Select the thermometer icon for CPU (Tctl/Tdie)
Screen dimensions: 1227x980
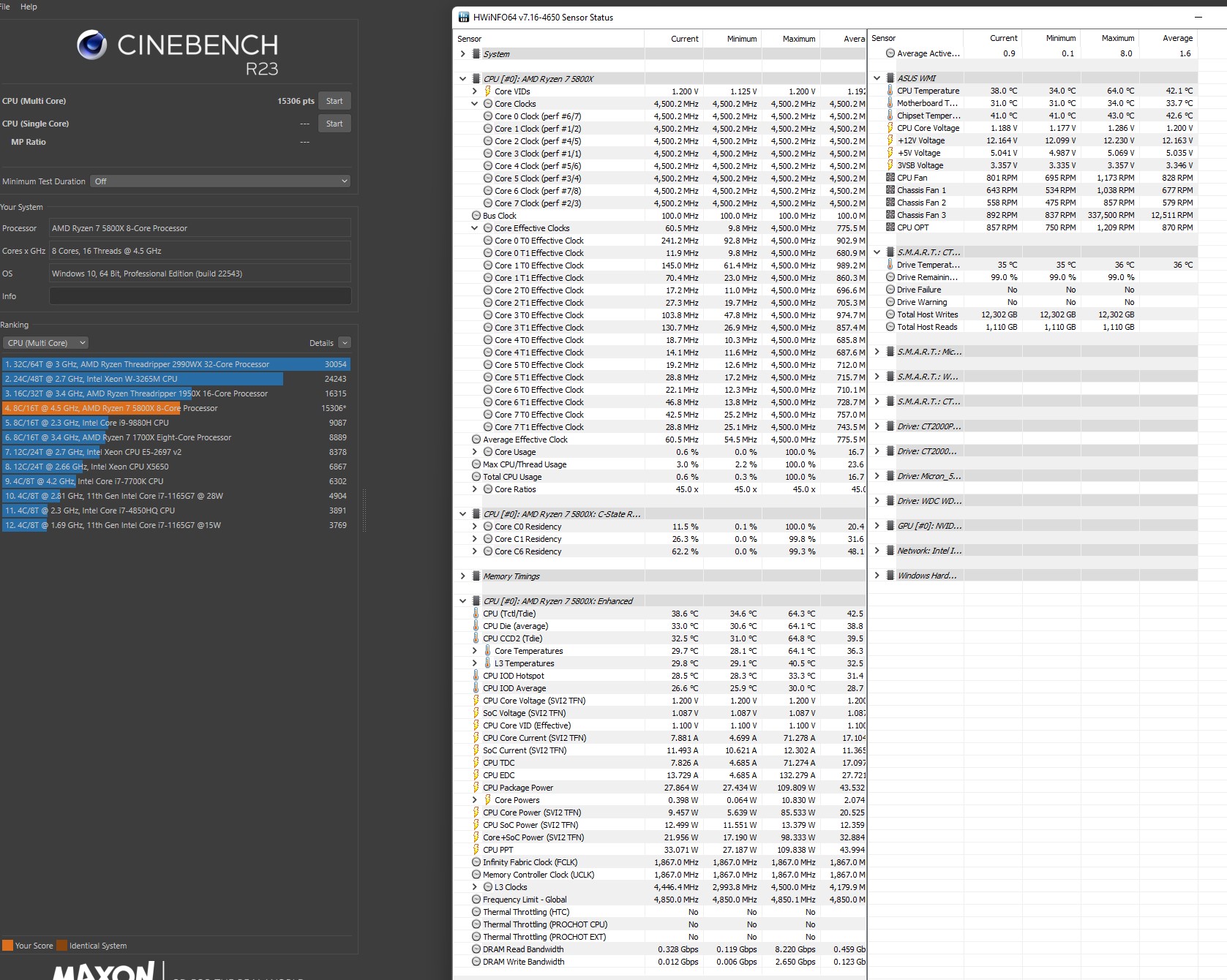476,614
